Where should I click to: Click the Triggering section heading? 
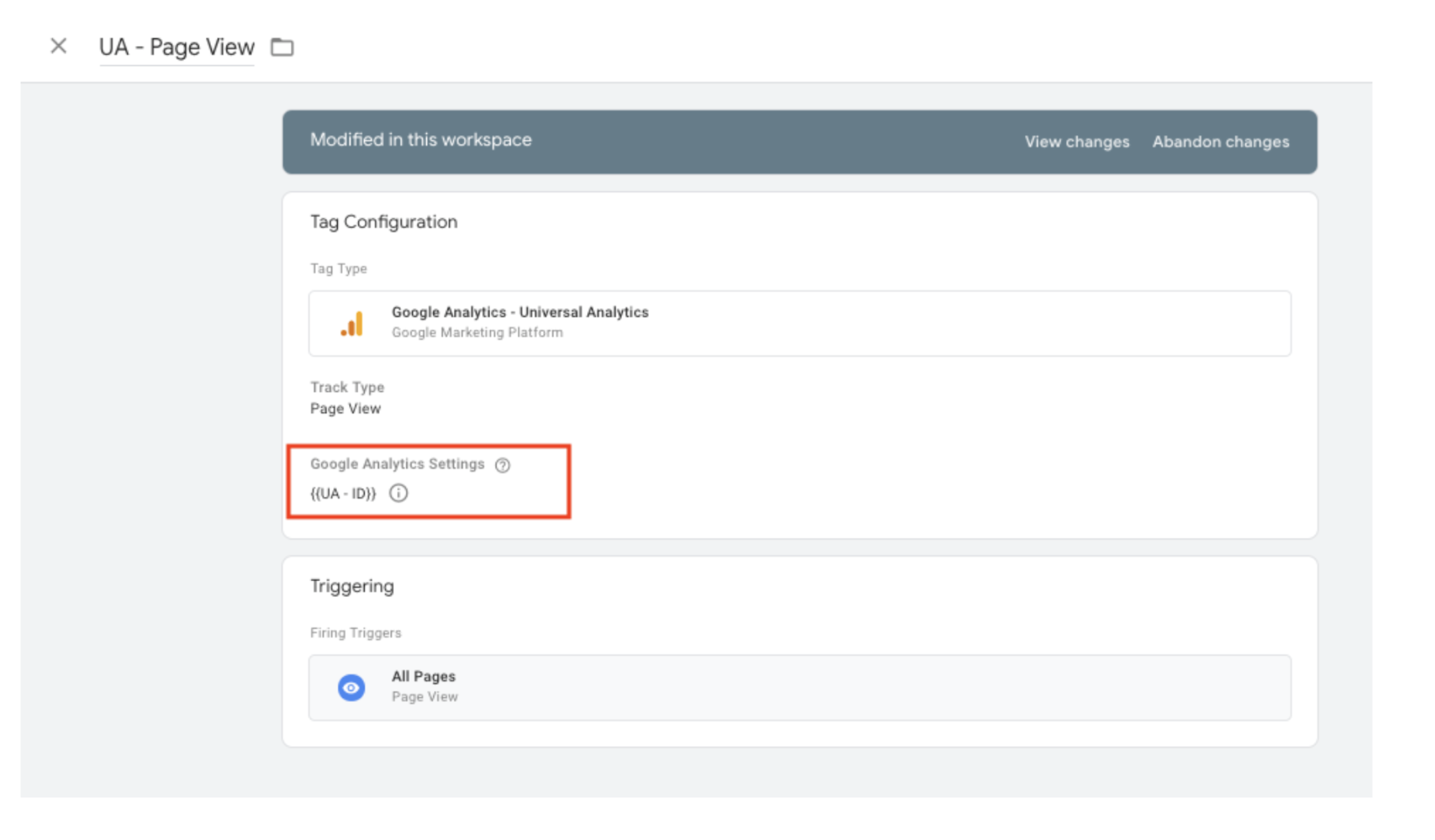352,587
